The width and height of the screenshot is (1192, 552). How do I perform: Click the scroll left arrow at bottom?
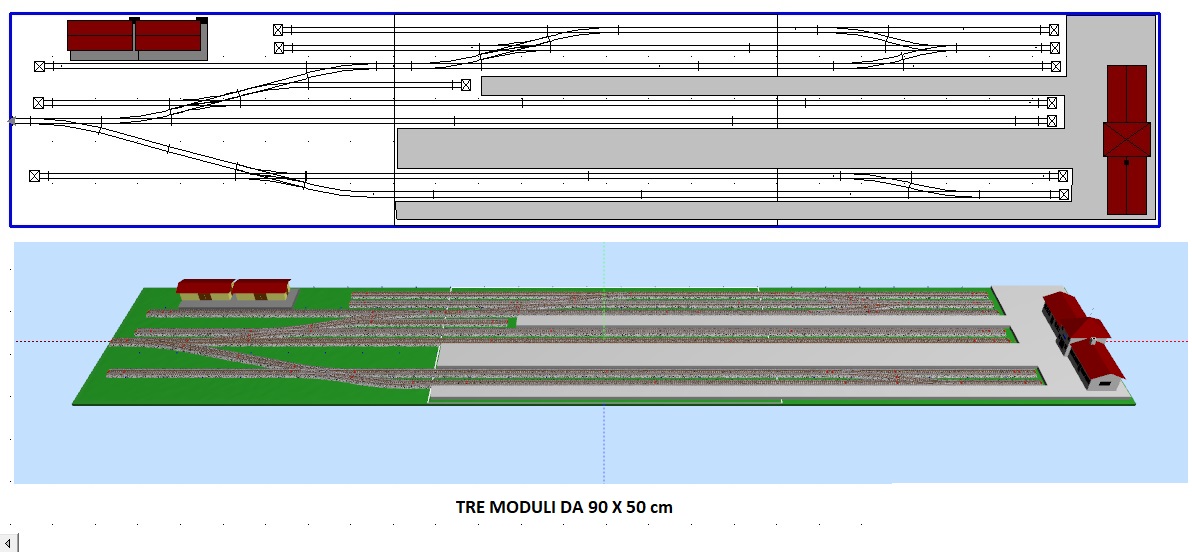click(x=10, y=543)
